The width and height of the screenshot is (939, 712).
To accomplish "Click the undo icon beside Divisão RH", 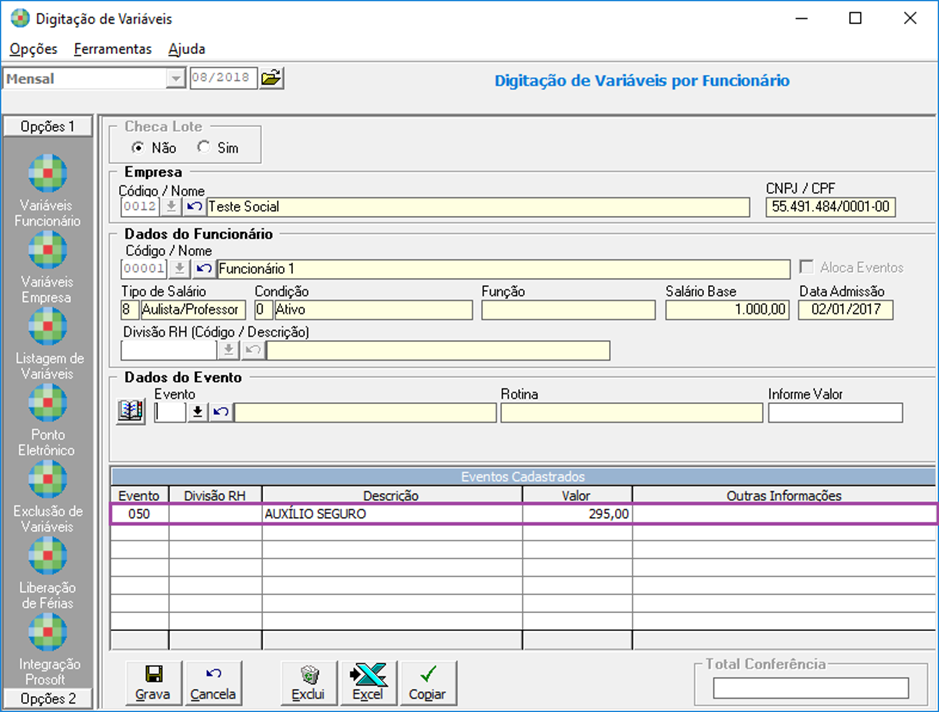I will [x=253, y=350].
